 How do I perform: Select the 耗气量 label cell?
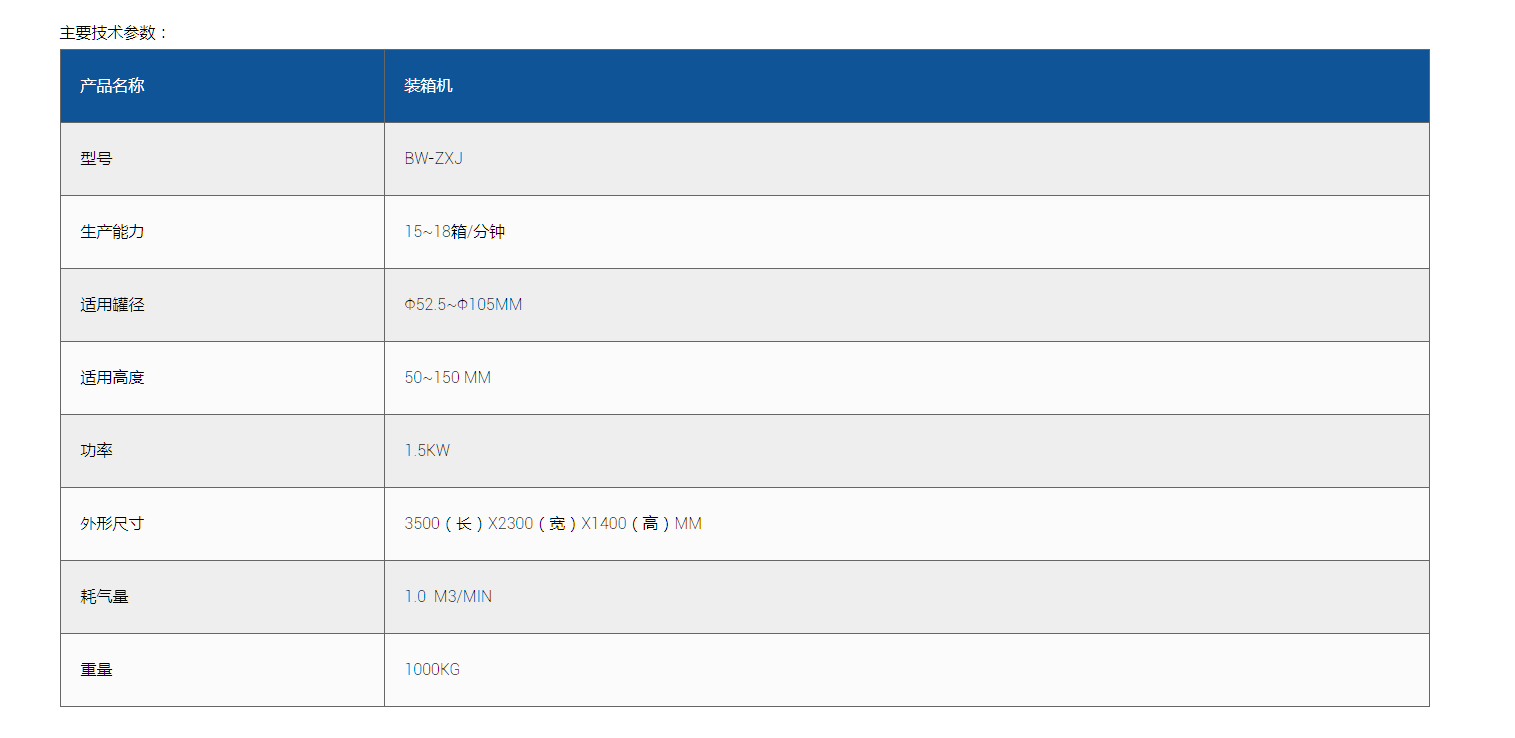[x=104, y=597]
